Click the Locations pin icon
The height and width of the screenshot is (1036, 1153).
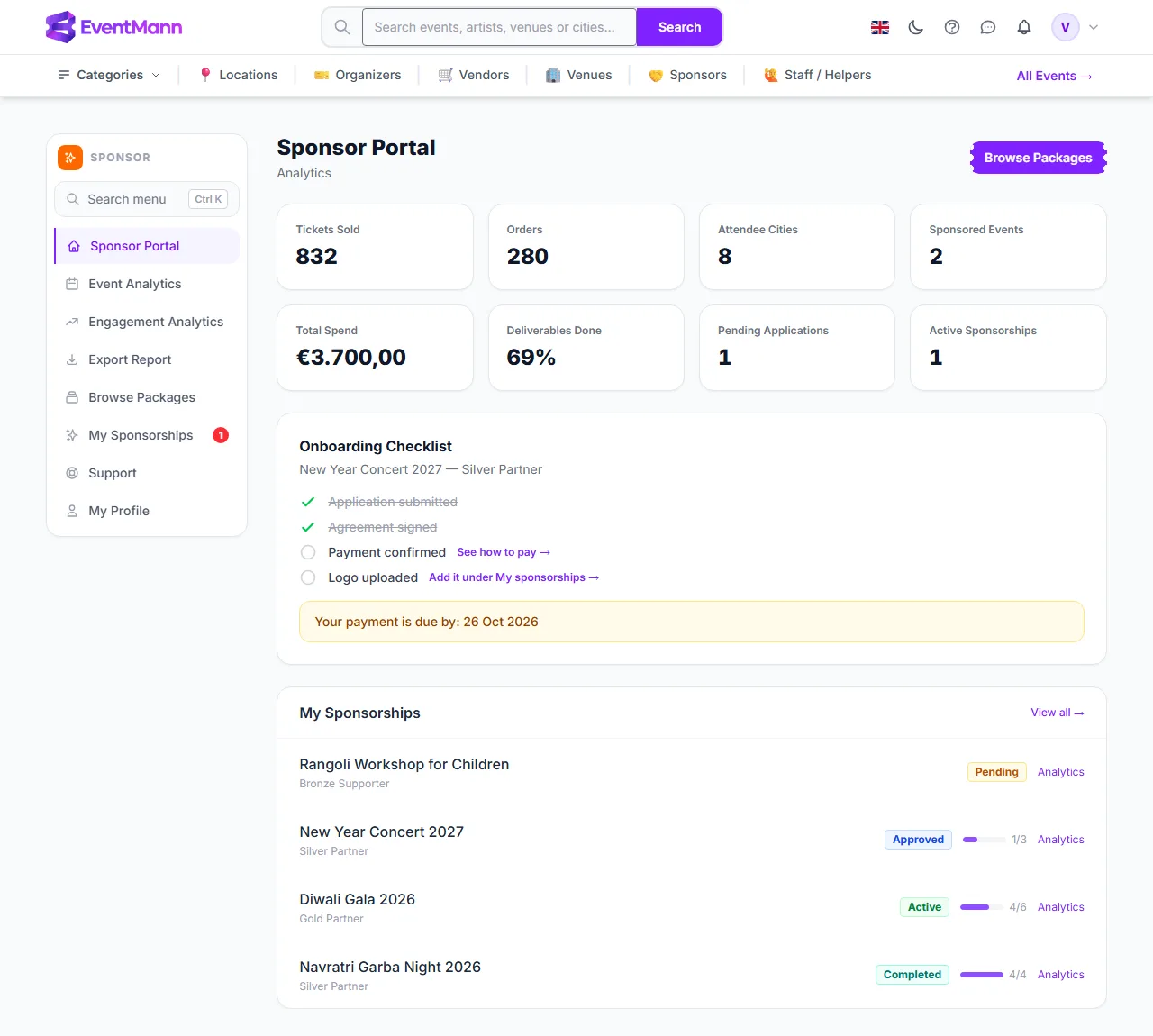pos(205,76)
